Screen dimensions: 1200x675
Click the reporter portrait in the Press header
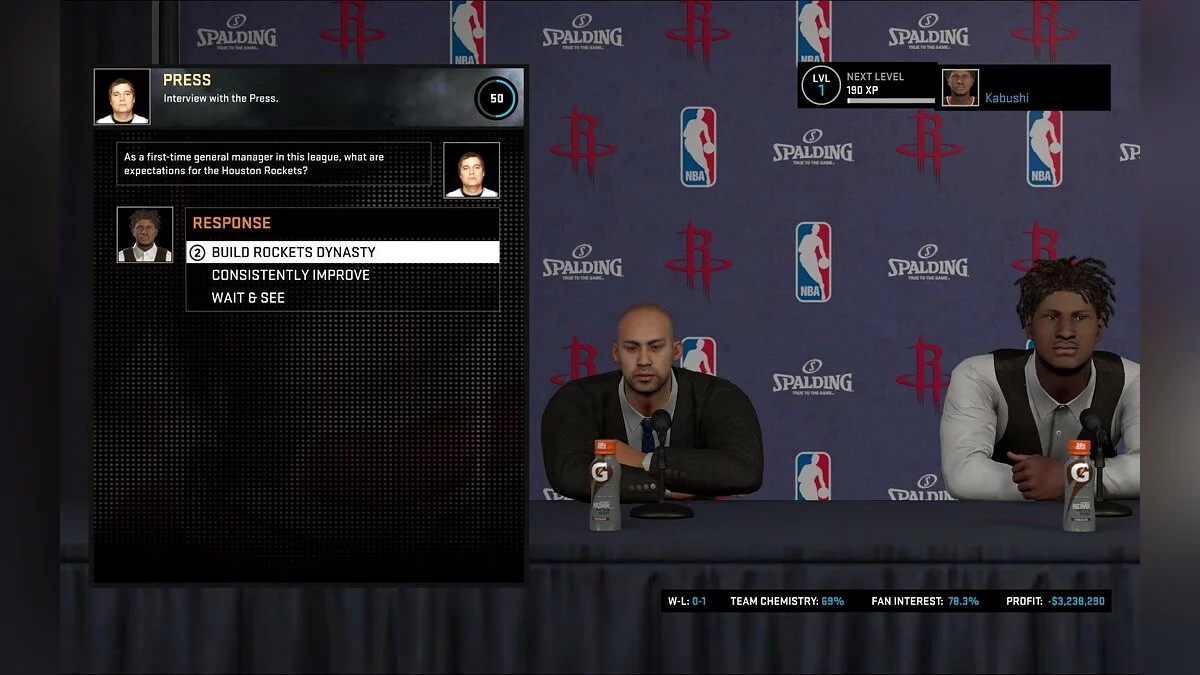pyautogui.click(x=122, y=97)
